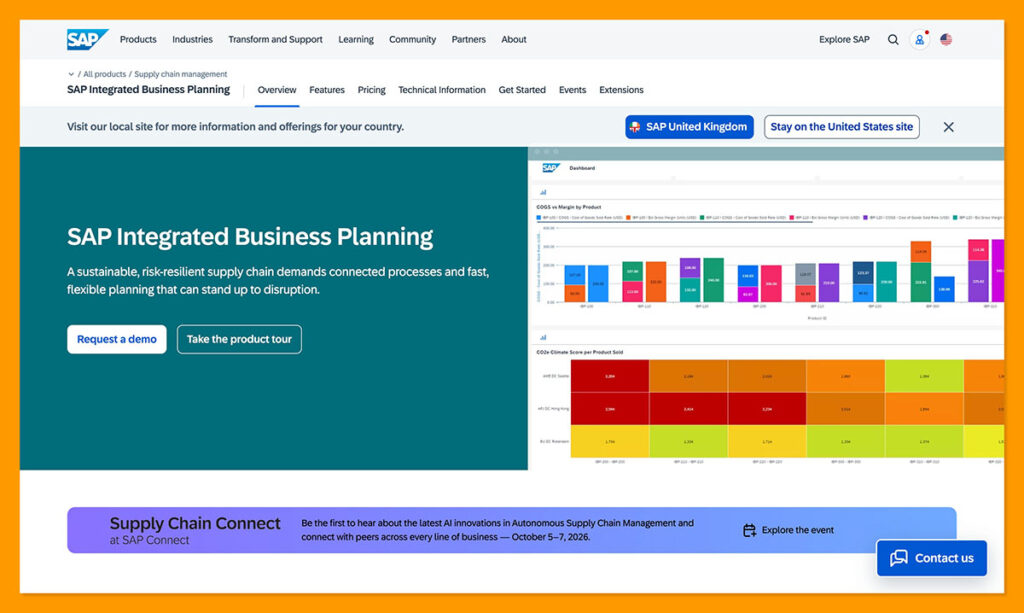Switch to the Extensions tab
This screenshot has width=1024, height=613.
621,90
